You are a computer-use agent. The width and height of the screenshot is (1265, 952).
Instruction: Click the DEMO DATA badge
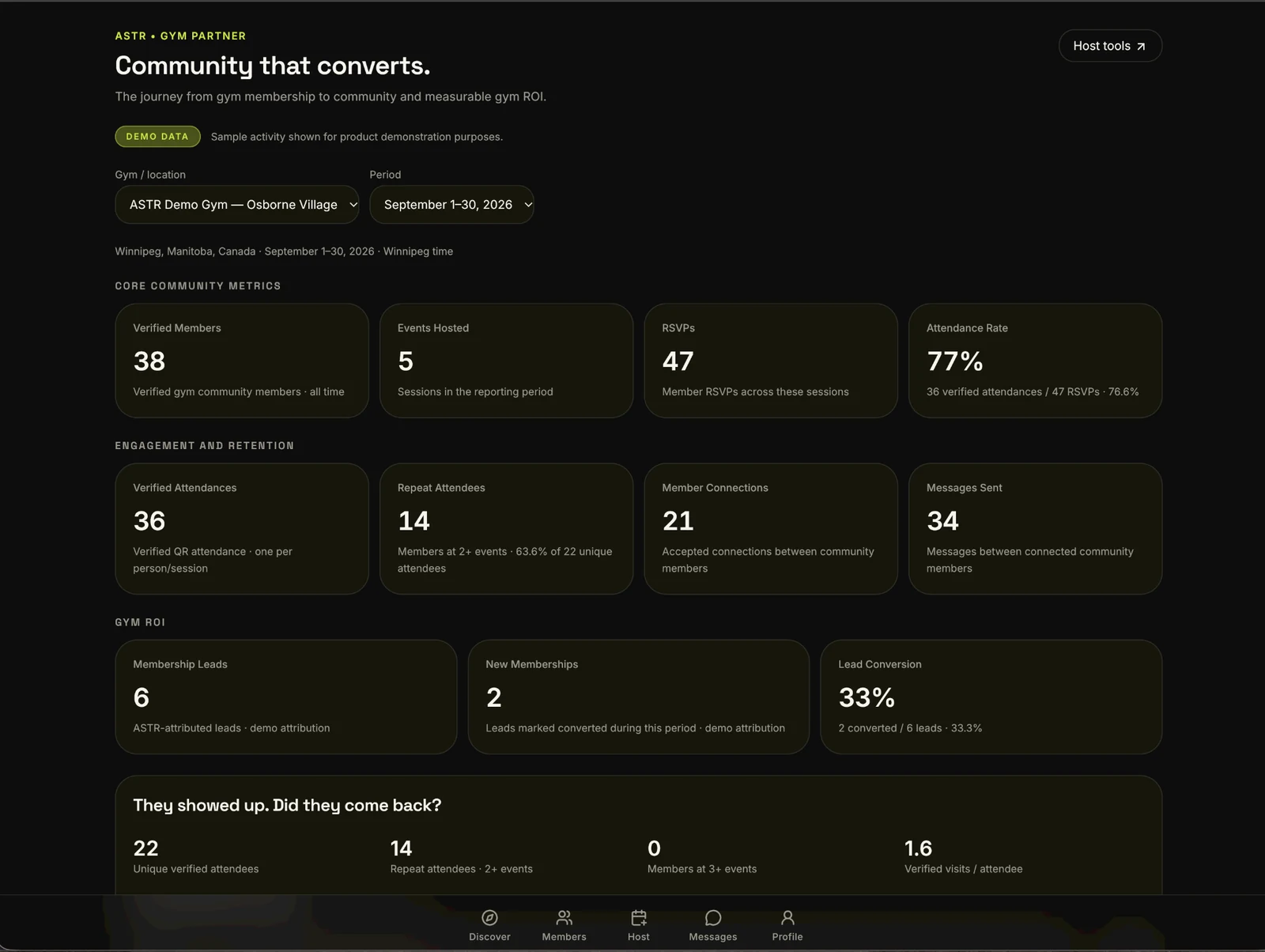(x=157, y=137)
